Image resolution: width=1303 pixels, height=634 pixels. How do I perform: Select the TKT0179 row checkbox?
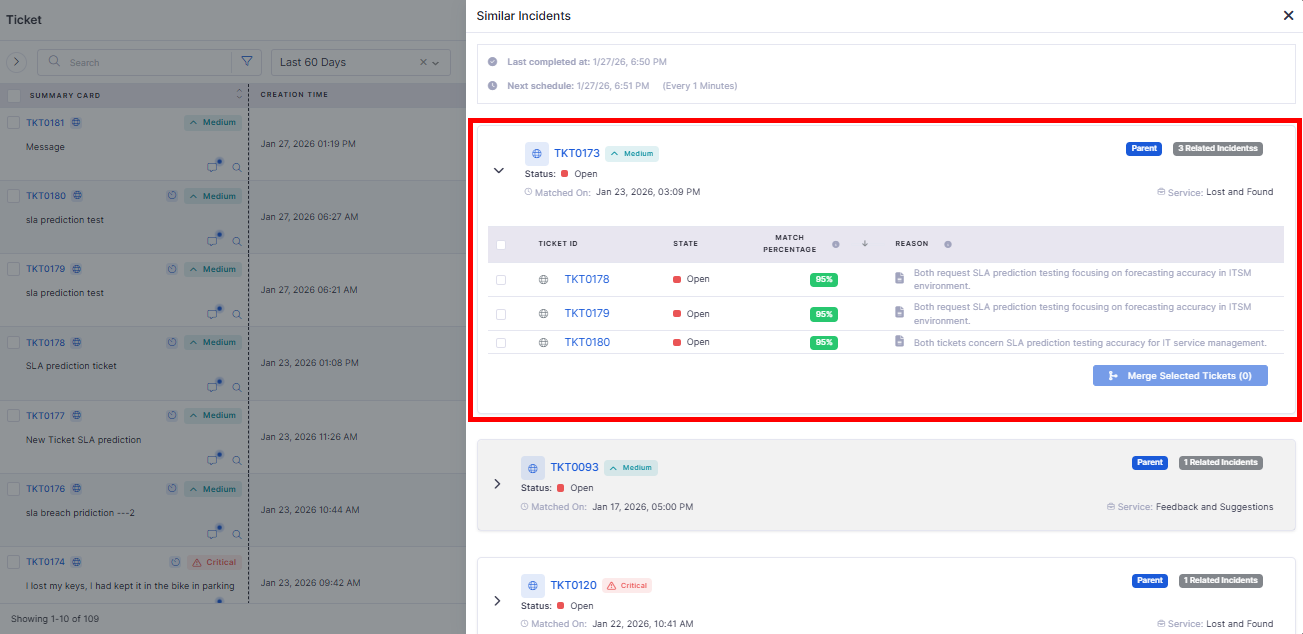point(501,314)
